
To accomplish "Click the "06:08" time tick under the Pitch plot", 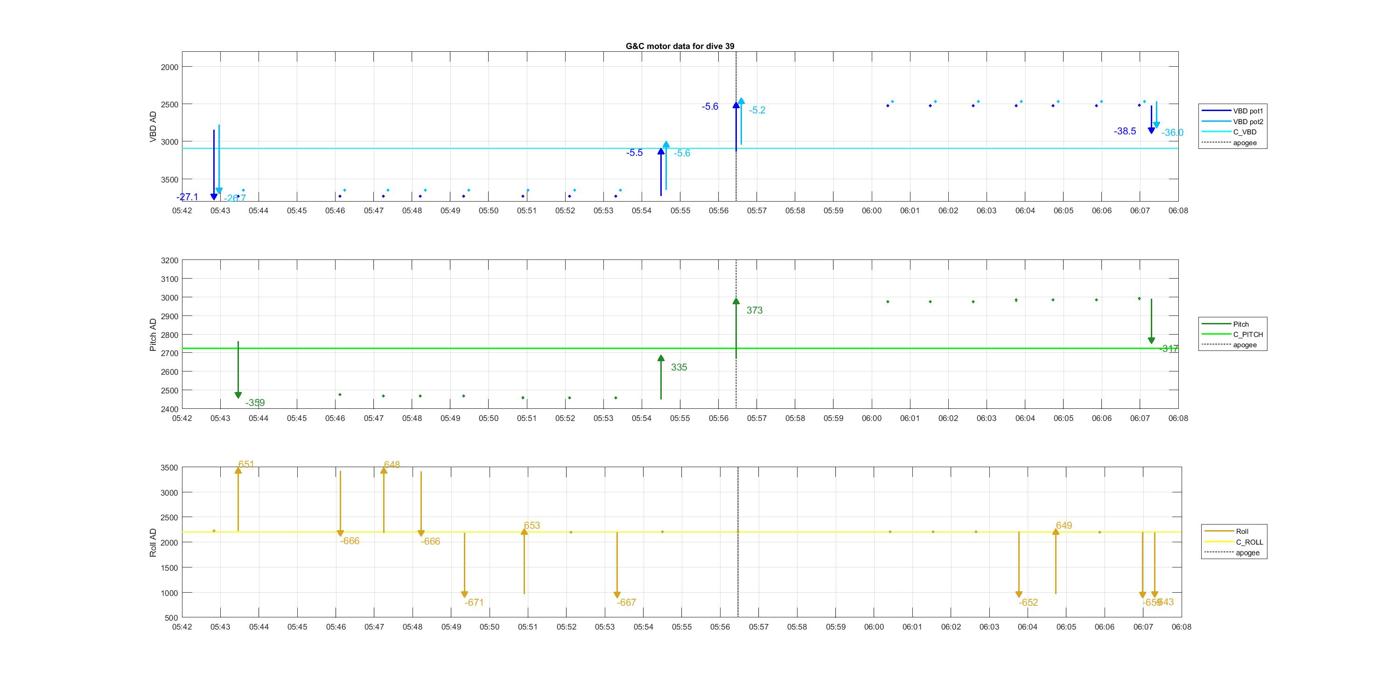I will (1178, 418).
